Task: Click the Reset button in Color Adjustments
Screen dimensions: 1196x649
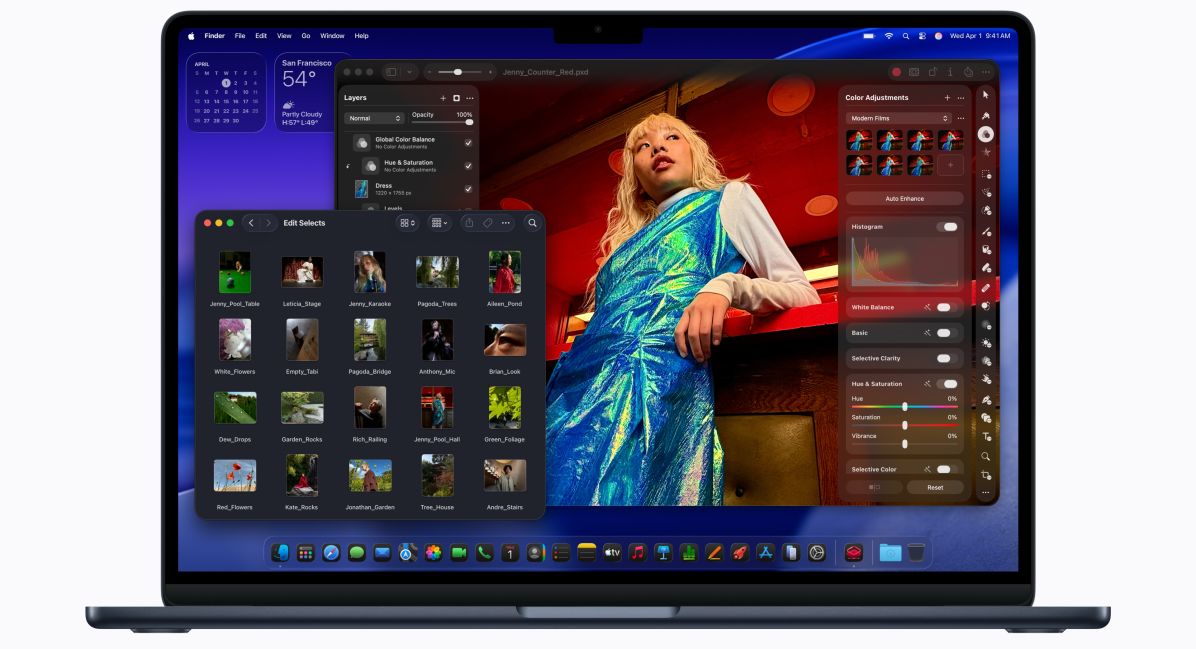Action: (934, 487)
